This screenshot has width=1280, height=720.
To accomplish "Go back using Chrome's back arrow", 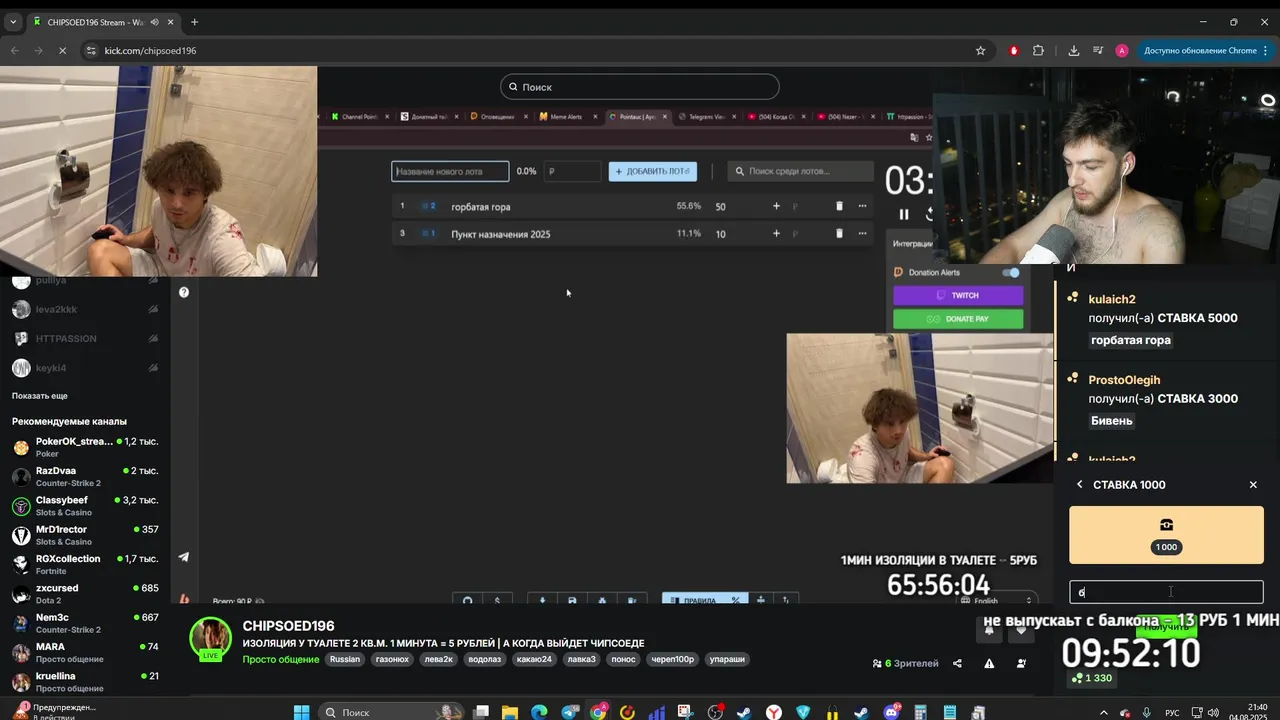I will [x=15, y=50].
